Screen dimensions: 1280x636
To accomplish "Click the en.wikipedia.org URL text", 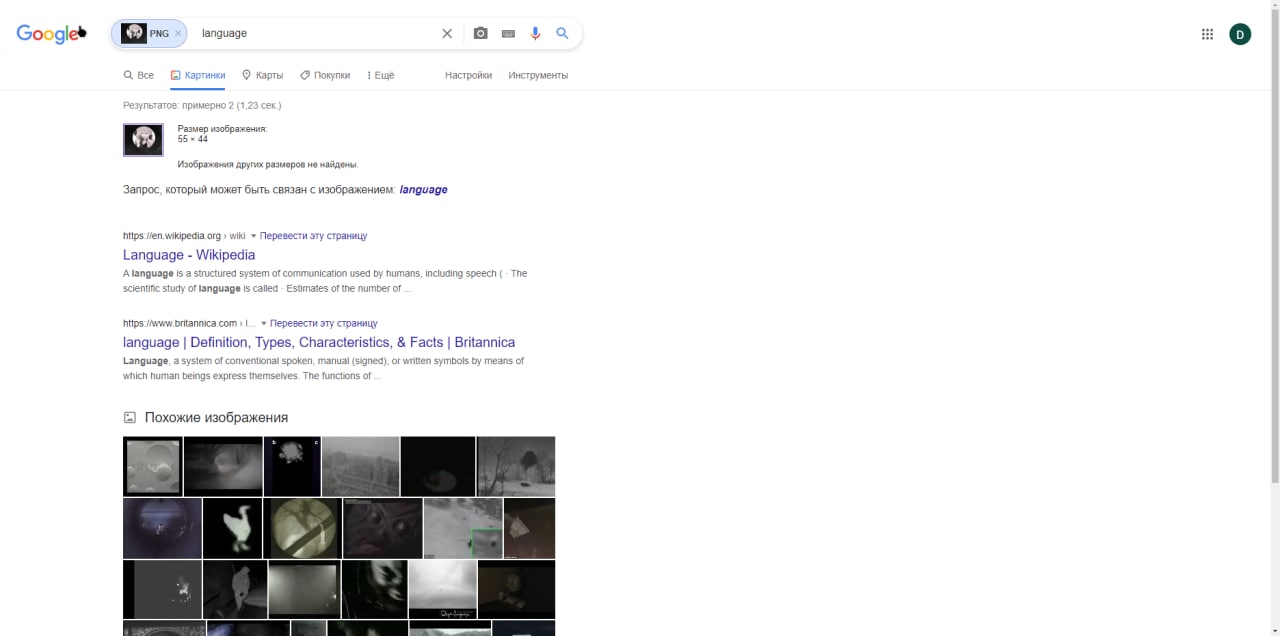I will (172, 236).
